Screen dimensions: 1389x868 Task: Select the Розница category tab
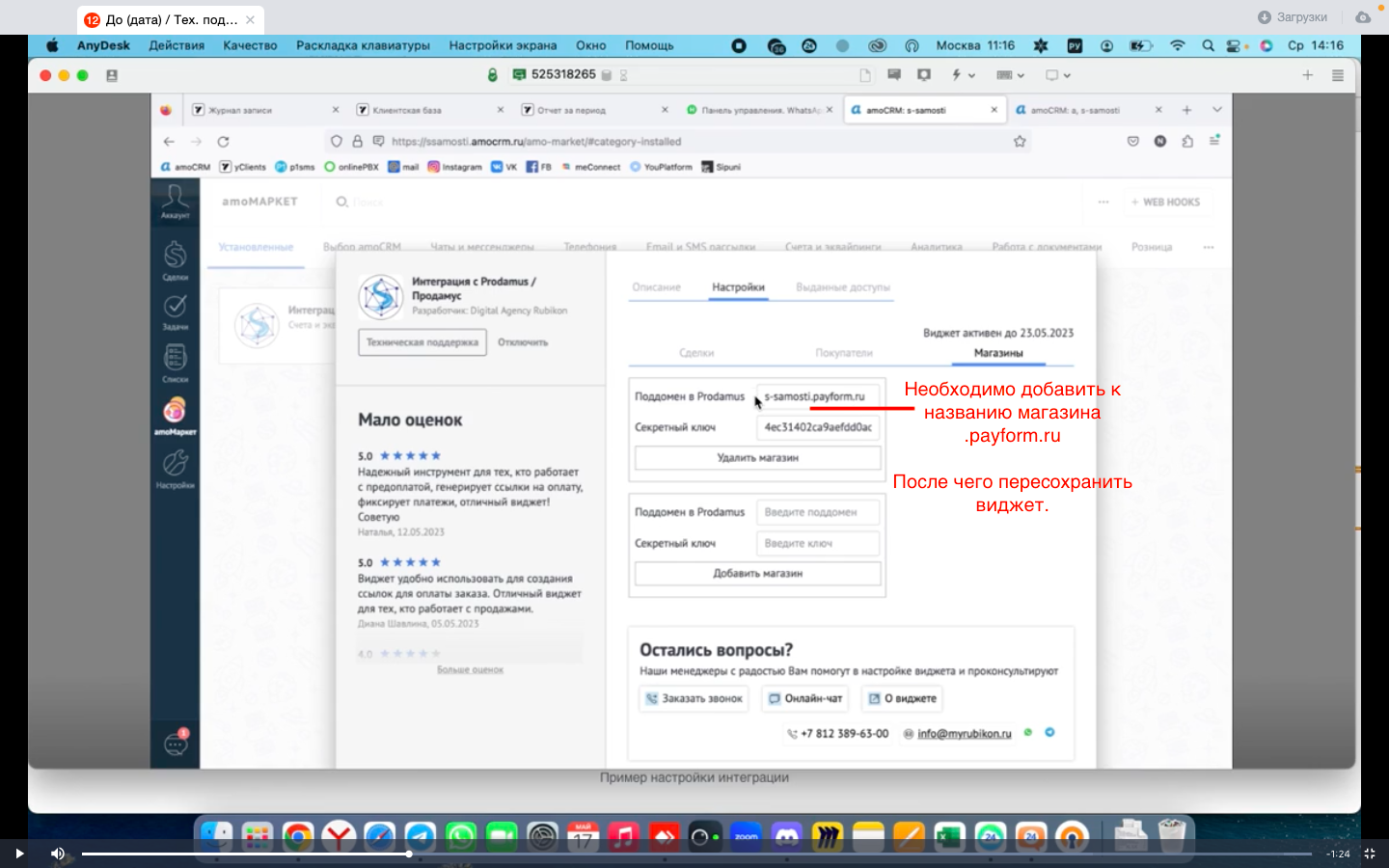[1152, 247]
